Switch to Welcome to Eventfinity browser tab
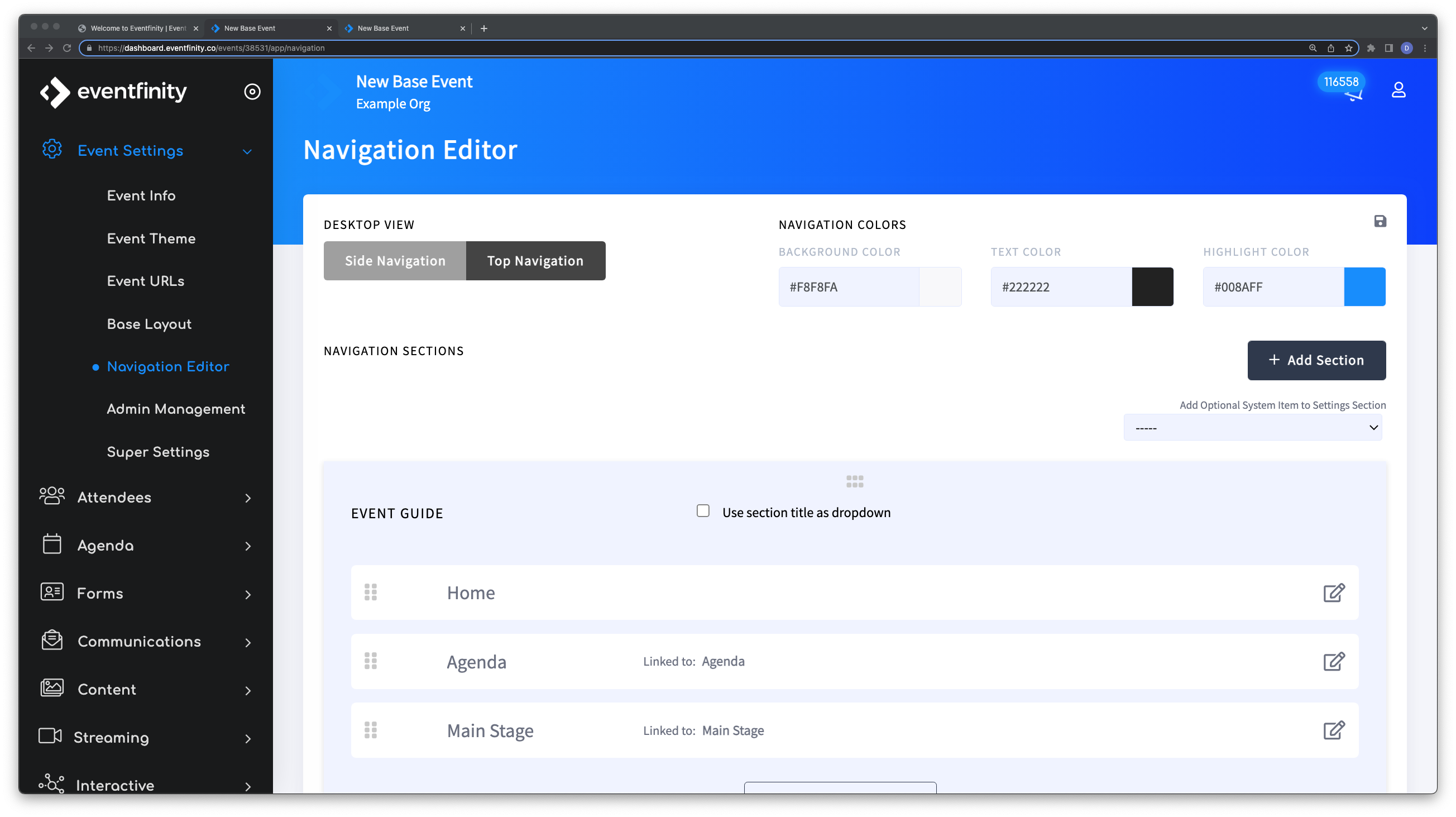The image size is (1456, 817). click(138, 28)
